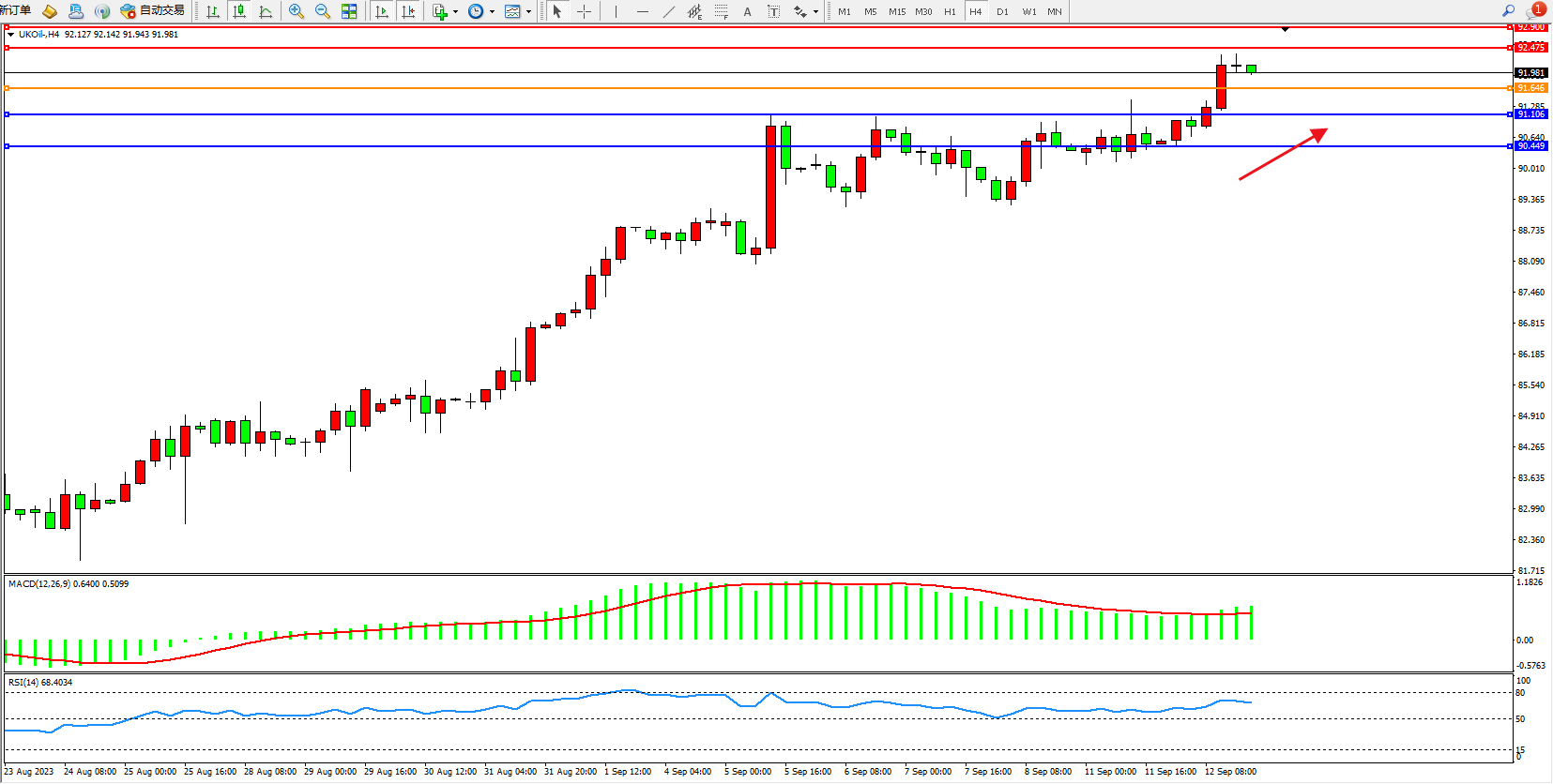Open the Tile Windows icon
The height and width of the screenshot is (784, 1553).
[349, 11]
